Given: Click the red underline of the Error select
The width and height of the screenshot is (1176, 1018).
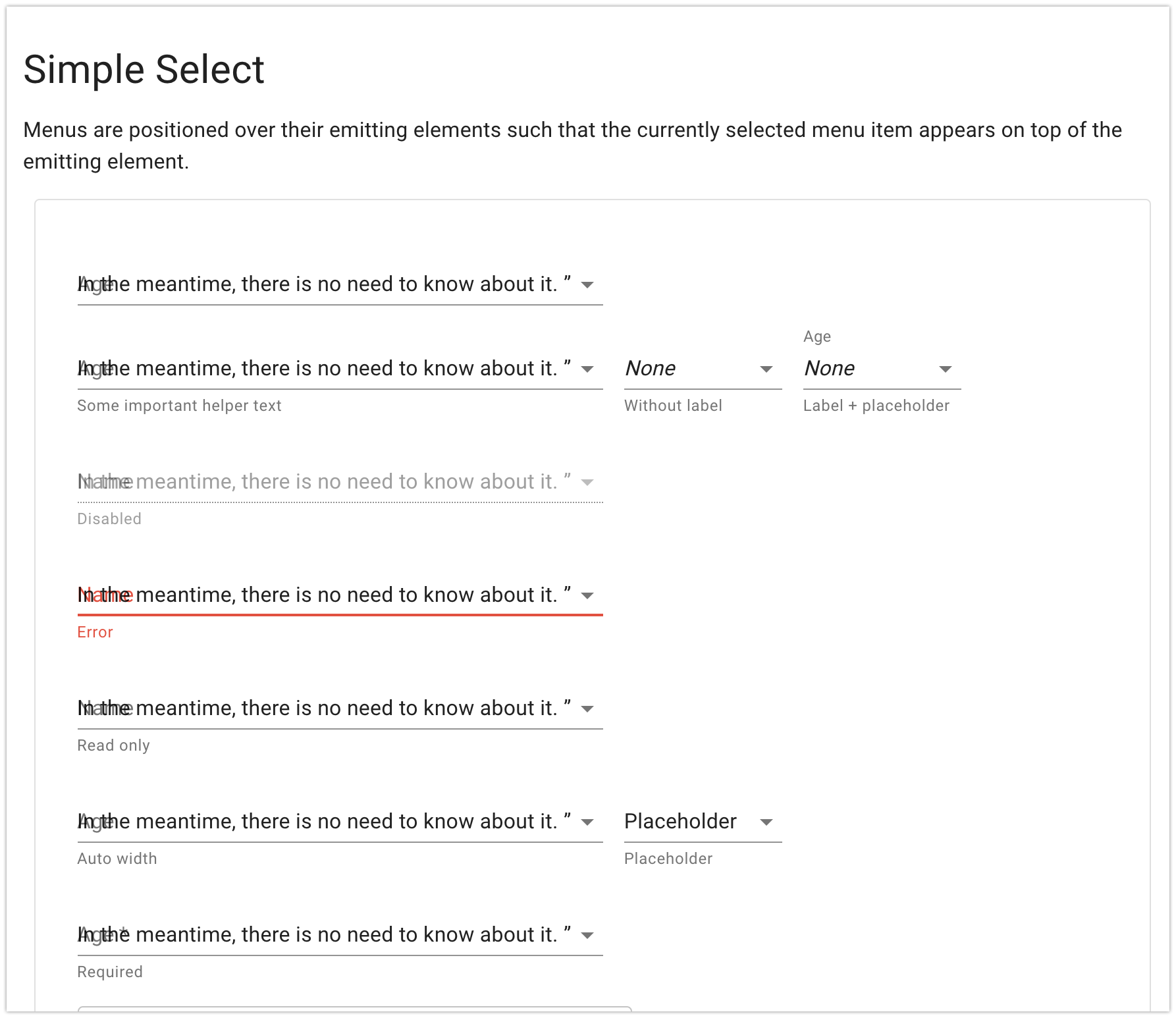Looking at the screenshot, I should click(339, 612).
